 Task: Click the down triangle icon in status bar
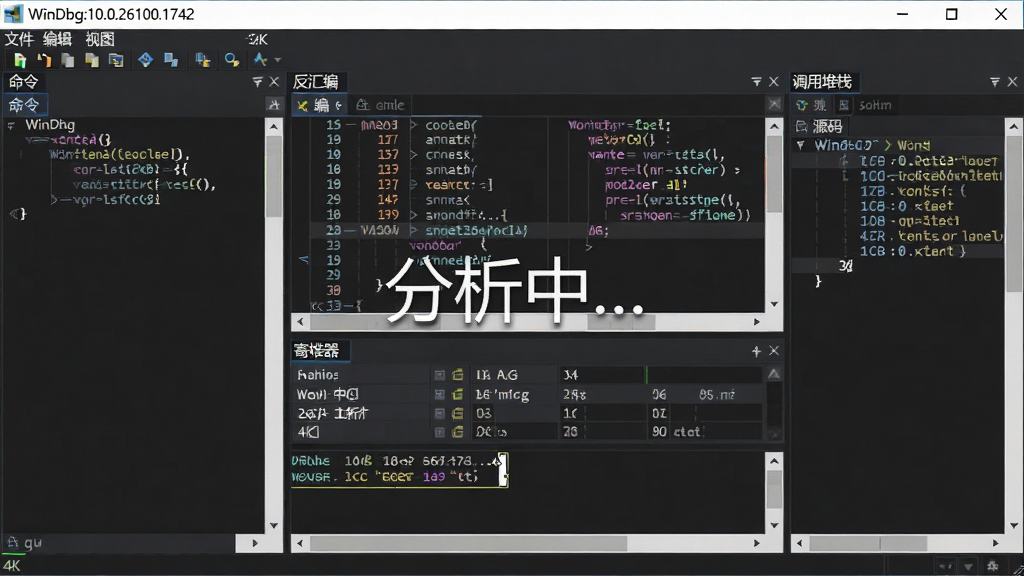[x=968, y=566]
